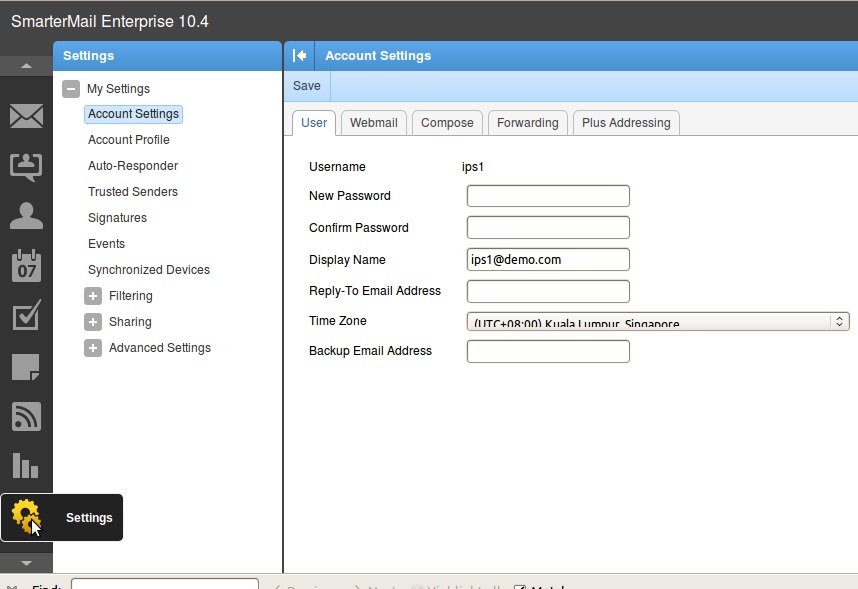Open Auto-Responder settings
858x589 pixels.
coord(133,166)
